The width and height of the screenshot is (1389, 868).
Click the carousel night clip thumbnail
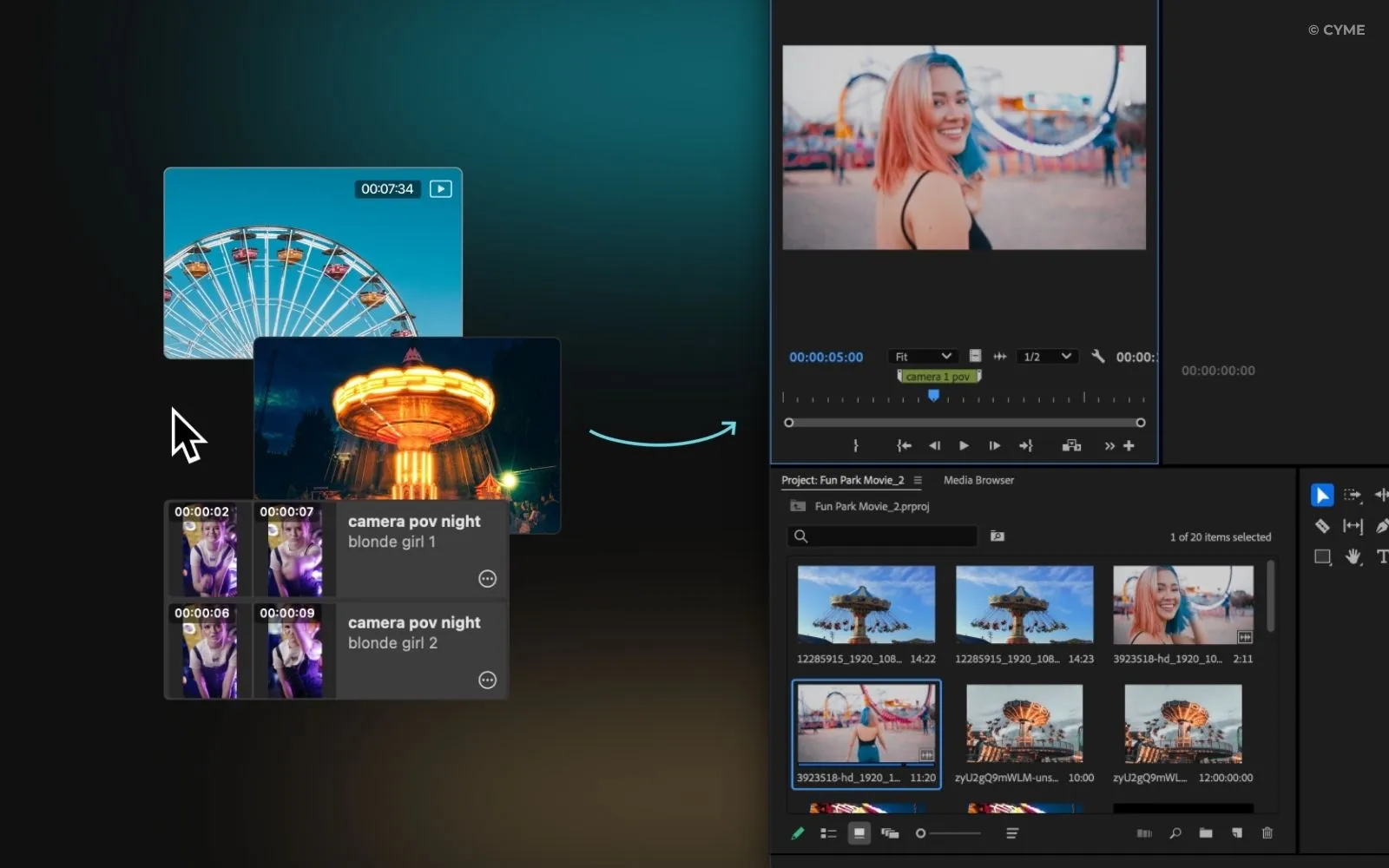[407, 419]
